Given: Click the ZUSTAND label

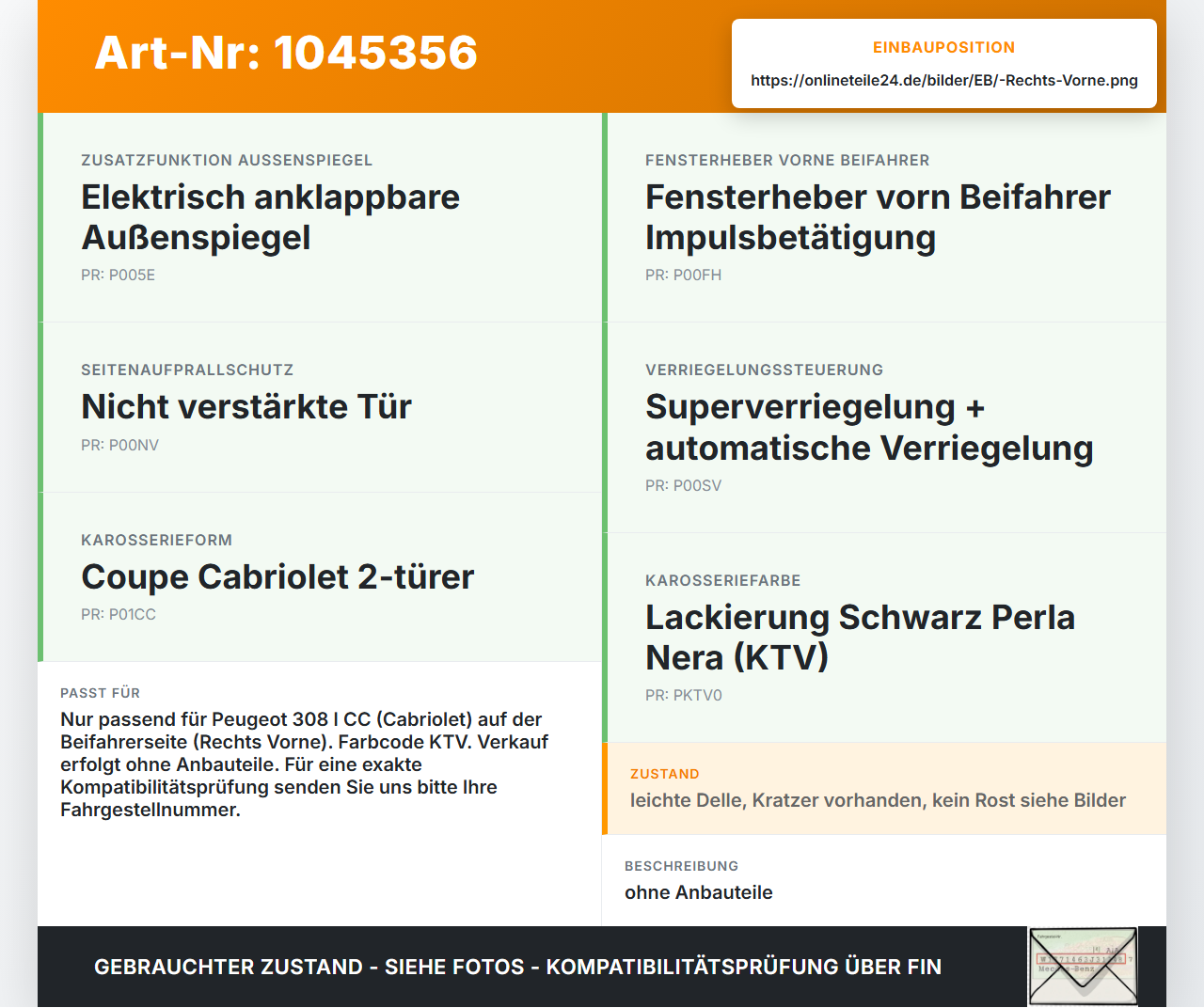Looking at the screenshot, I should tap(665, 774).
